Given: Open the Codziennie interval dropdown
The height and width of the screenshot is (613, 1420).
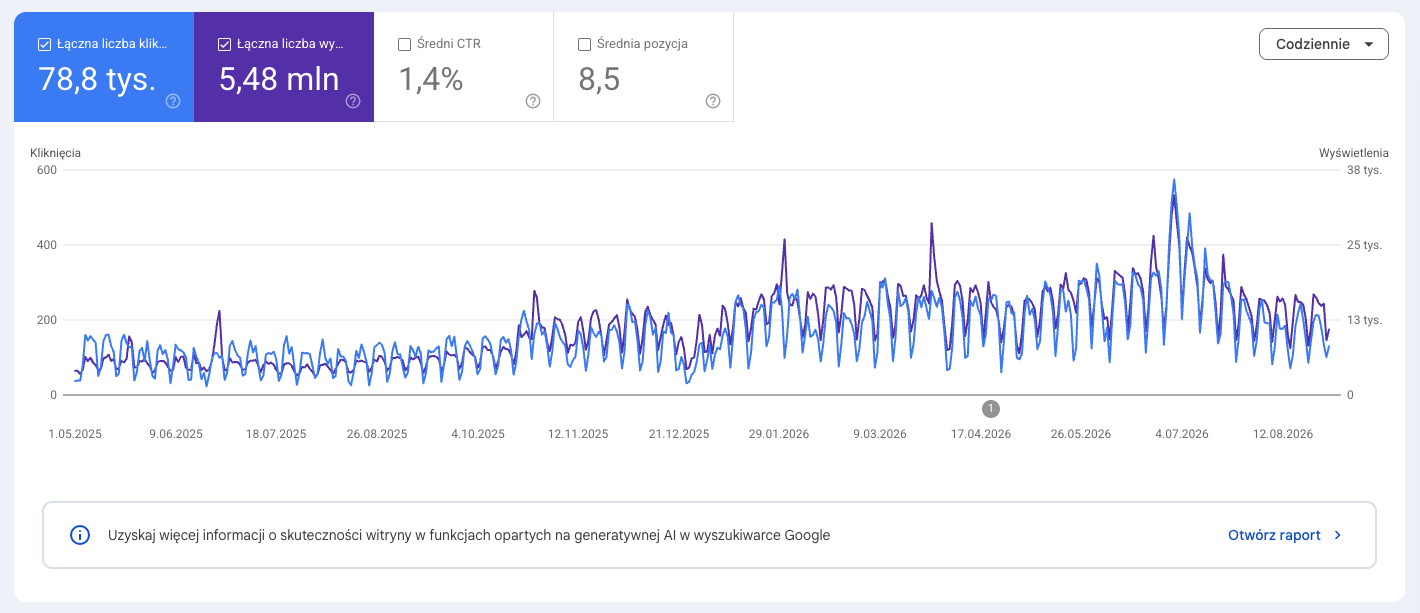Looking at the screenshot, I should [x=1323, y=44].
